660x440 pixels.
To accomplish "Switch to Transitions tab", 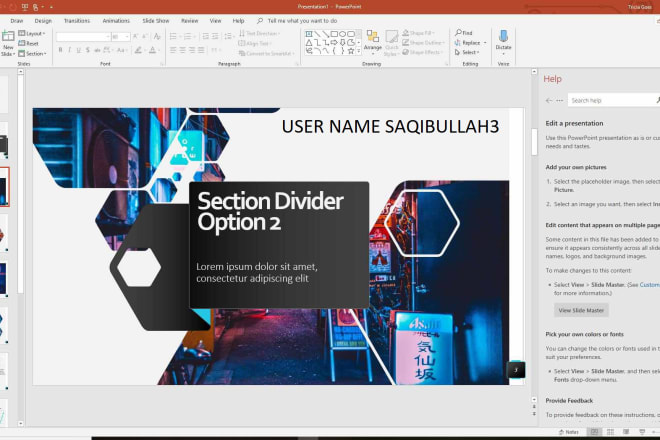I will click(77, 21).
